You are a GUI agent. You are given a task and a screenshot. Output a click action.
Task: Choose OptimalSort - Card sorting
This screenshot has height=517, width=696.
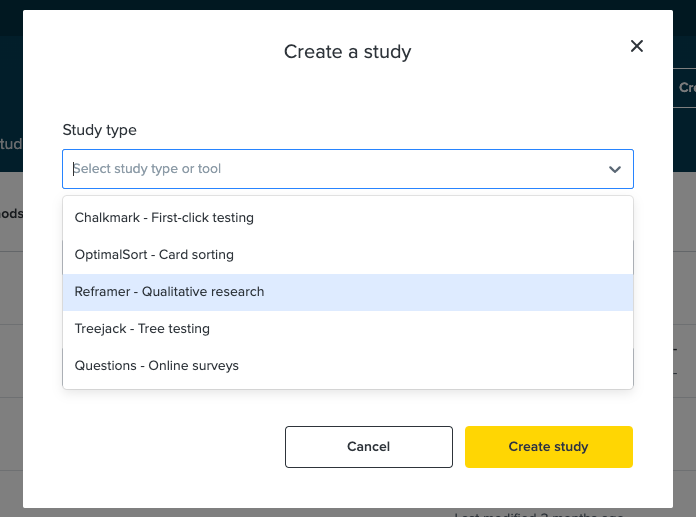click(348, 255)
